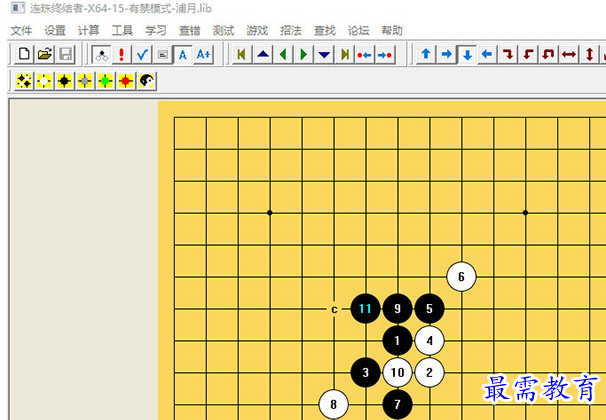Select the white stone marker
The height and width of the screenshot is (420, 606).
coord(44,81)
